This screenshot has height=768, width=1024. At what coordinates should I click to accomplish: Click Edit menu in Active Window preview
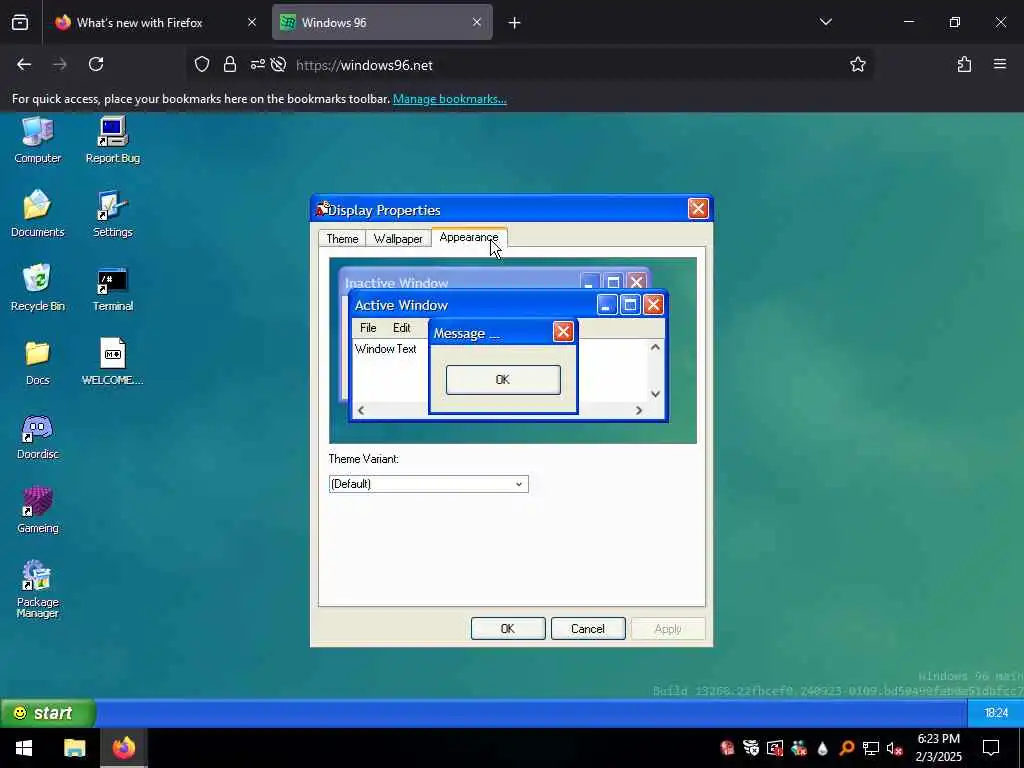click(402, 328)
